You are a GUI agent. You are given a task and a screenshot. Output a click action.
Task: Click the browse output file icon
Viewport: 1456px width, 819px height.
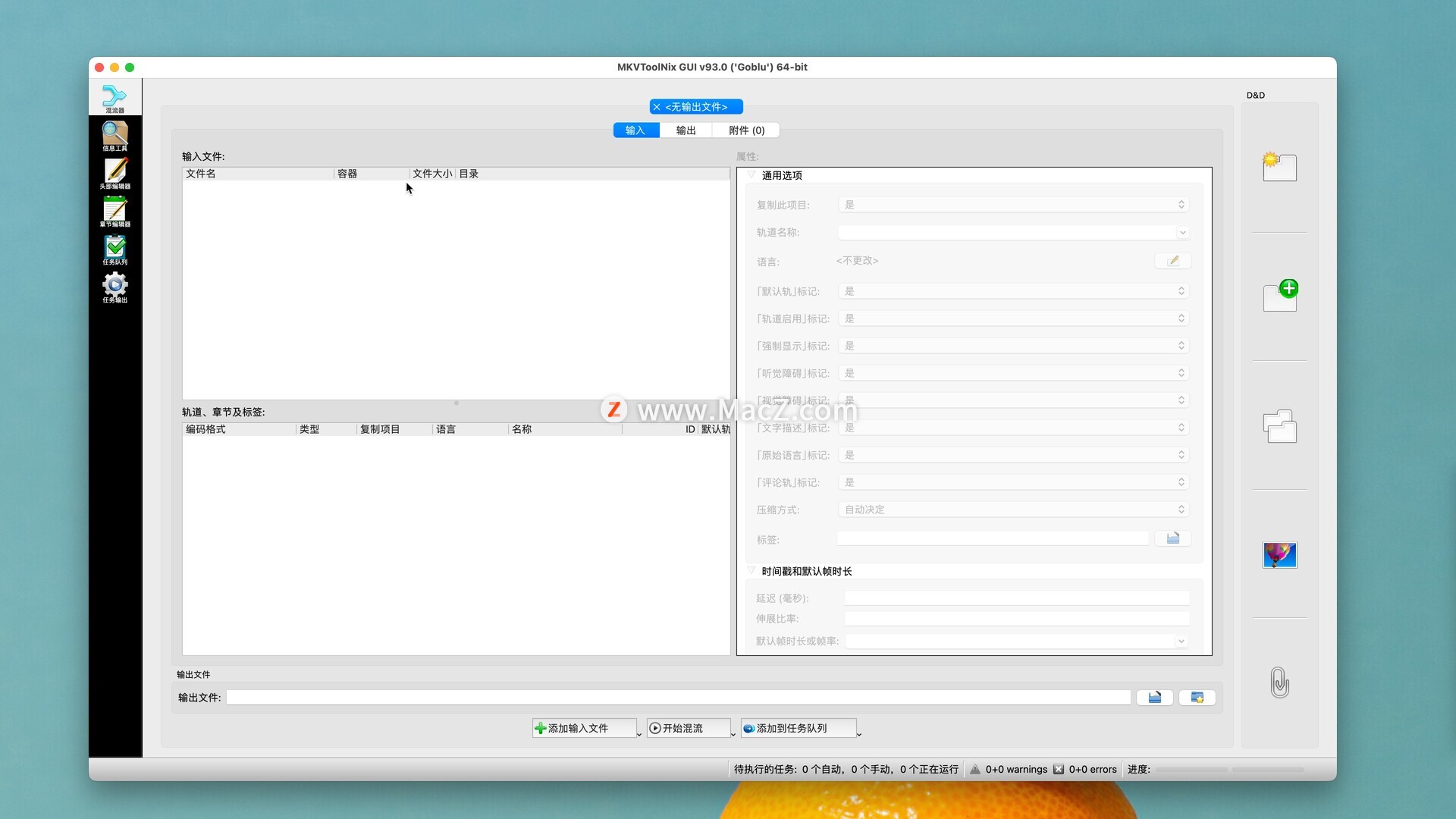click(x=1154, y=698)
